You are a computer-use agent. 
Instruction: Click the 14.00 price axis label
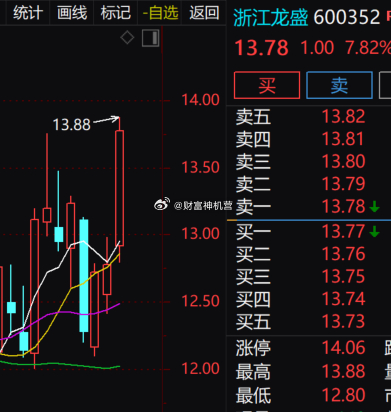tap(200, 100)
